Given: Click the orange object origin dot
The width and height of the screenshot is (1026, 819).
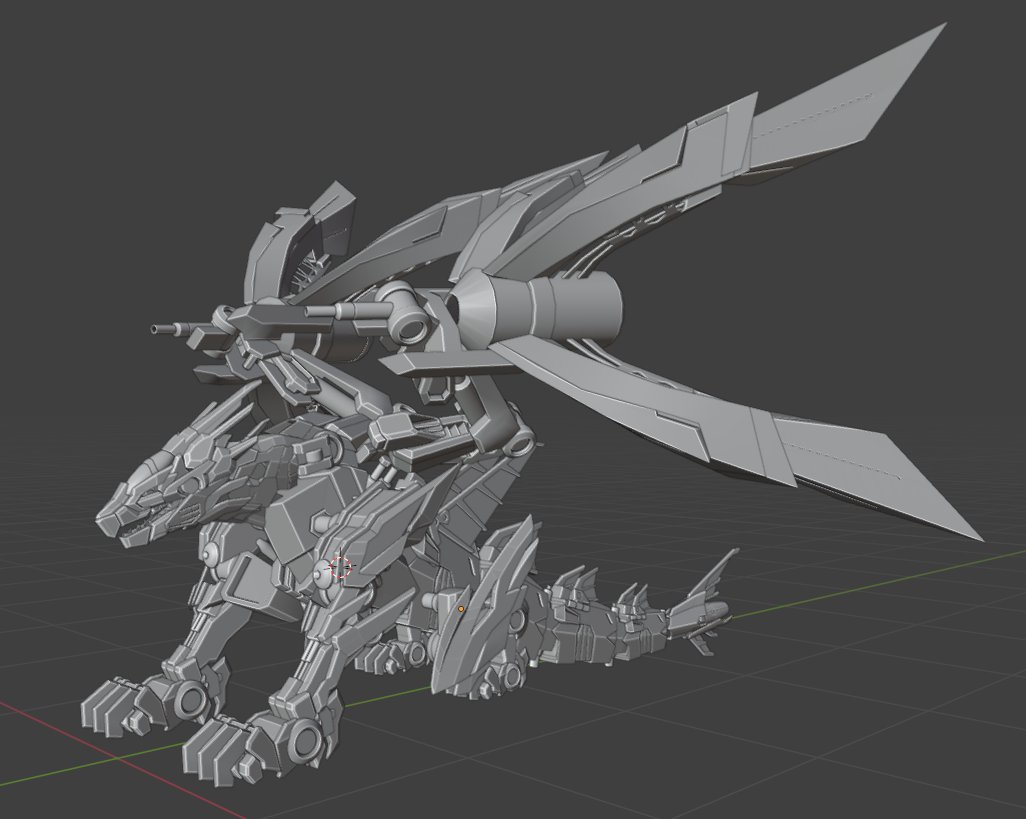Looking at the screenshot, I should click(461, 609).
